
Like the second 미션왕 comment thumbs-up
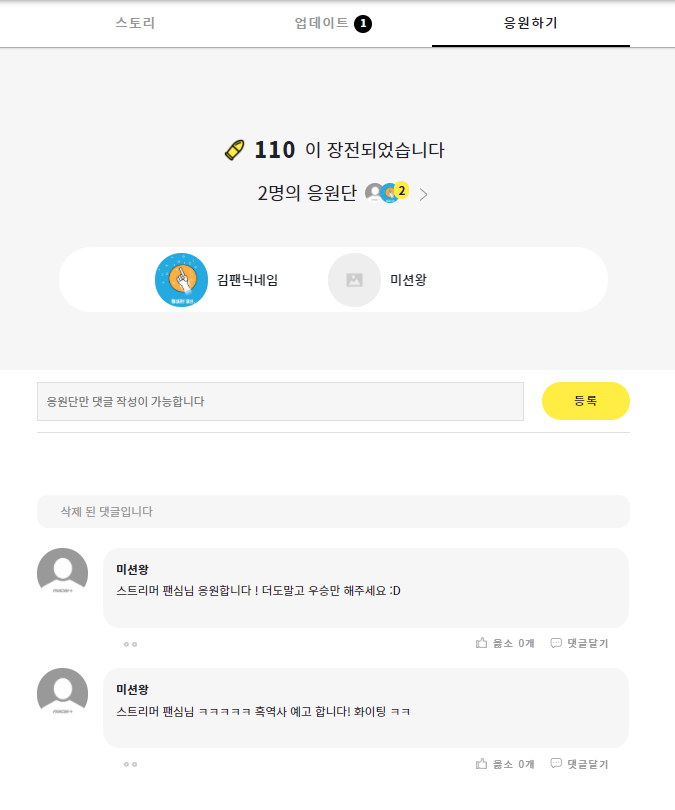pyautogui.click(x=481, y=764)
